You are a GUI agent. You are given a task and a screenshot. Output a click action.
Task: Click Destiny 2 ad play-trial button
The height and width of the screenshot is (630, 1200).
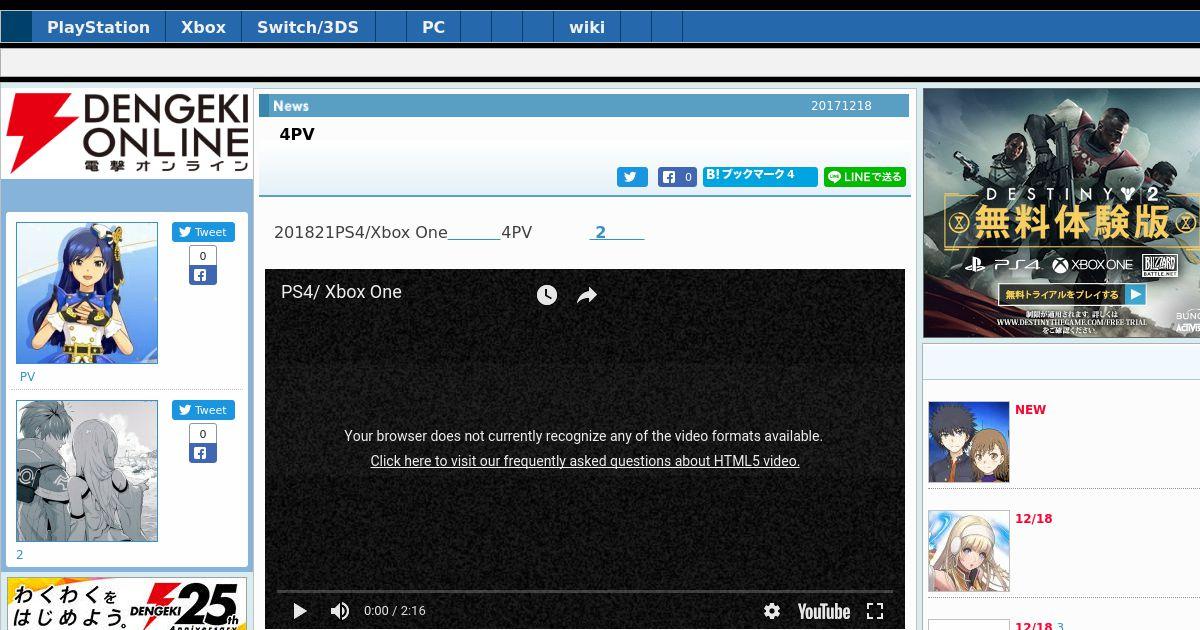pyautogui.click(x=1072, y=295)
